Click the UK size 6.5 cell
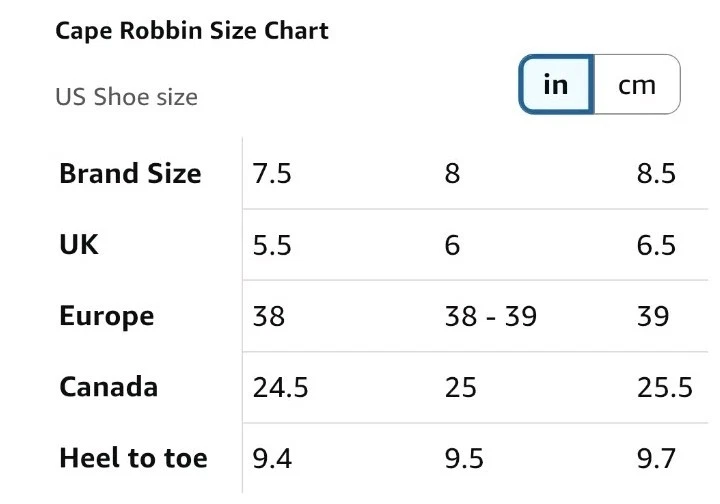Viewport: 720px width, 504px height. coord(656,245)
